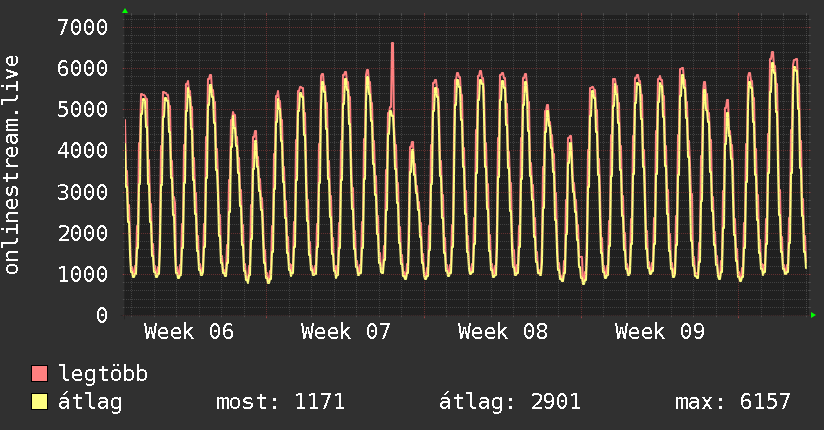Click the yellow átlag legend swatch
This screenshot has height=430, width=824.
point(40,402)
